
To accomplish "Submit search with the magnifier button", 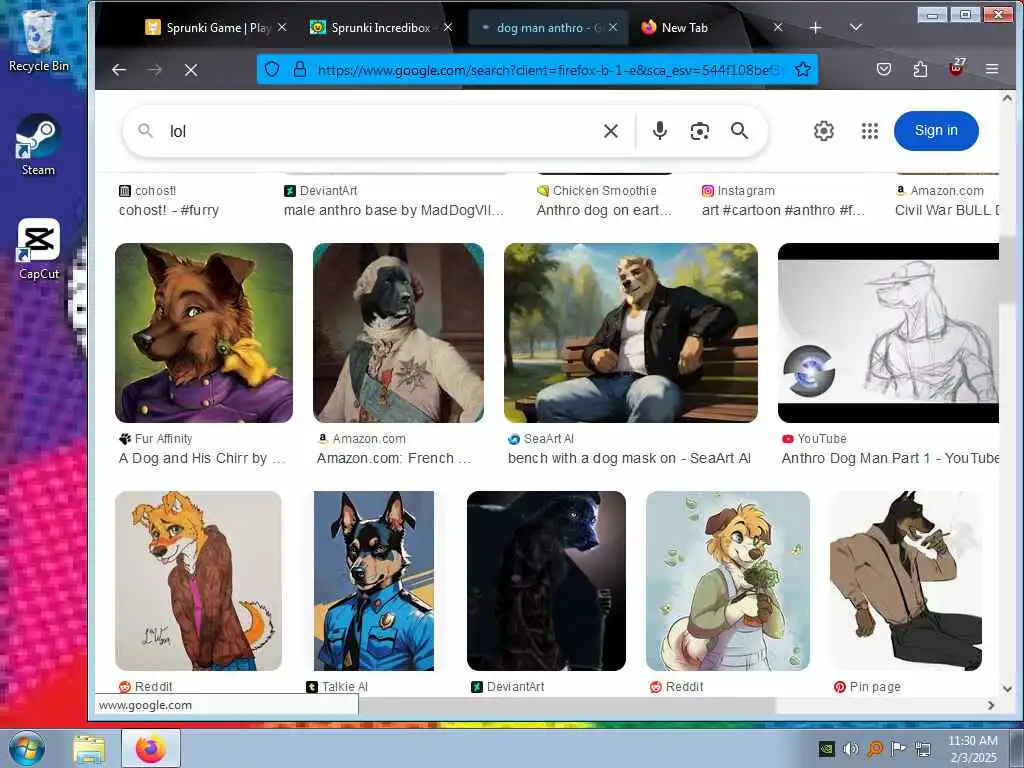I will (x=739, y=131).
